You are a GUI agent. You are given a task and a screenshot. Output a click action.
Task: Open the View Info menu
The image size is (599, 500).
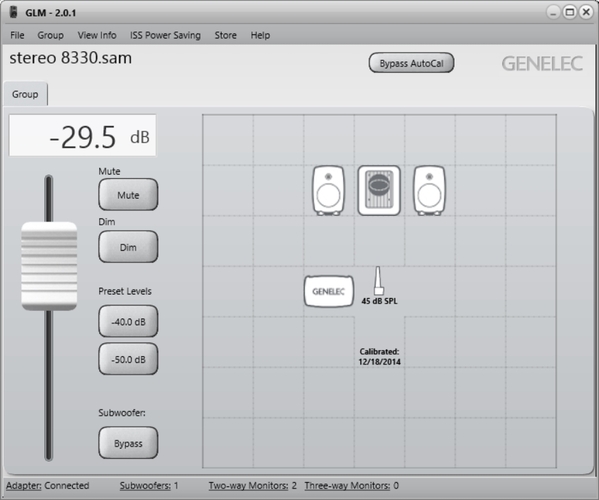tap(97, 35)
